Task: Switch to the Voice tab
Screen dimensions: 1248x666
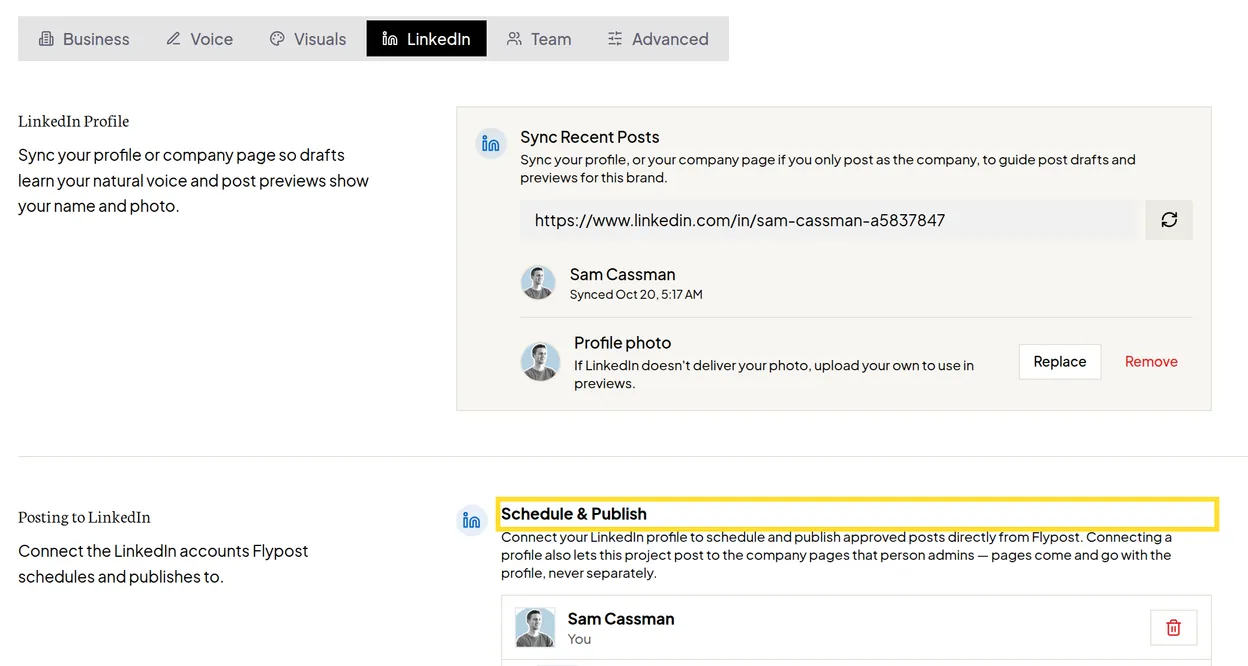Action: [x=199, y=39]
